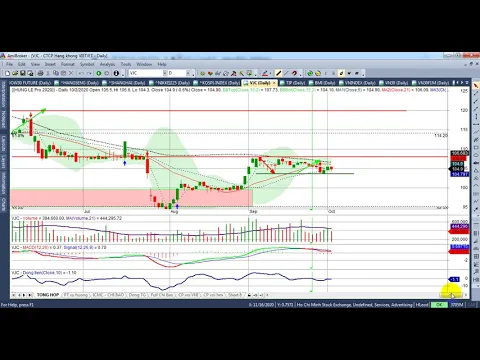Image resolution: width=480 pixels, height=360 pixels.
Task: Click the New document toolbar icon
Action: point(7,73)
